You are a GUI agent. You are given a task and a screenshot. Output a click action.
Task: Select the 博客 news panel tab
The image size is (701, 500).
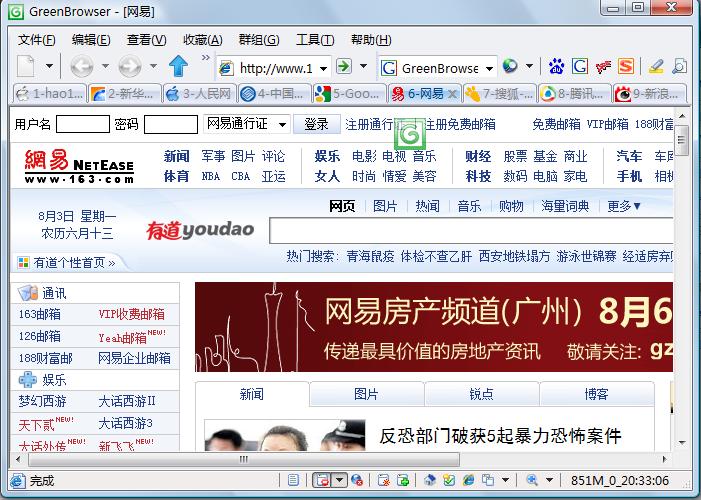point(597,394)
